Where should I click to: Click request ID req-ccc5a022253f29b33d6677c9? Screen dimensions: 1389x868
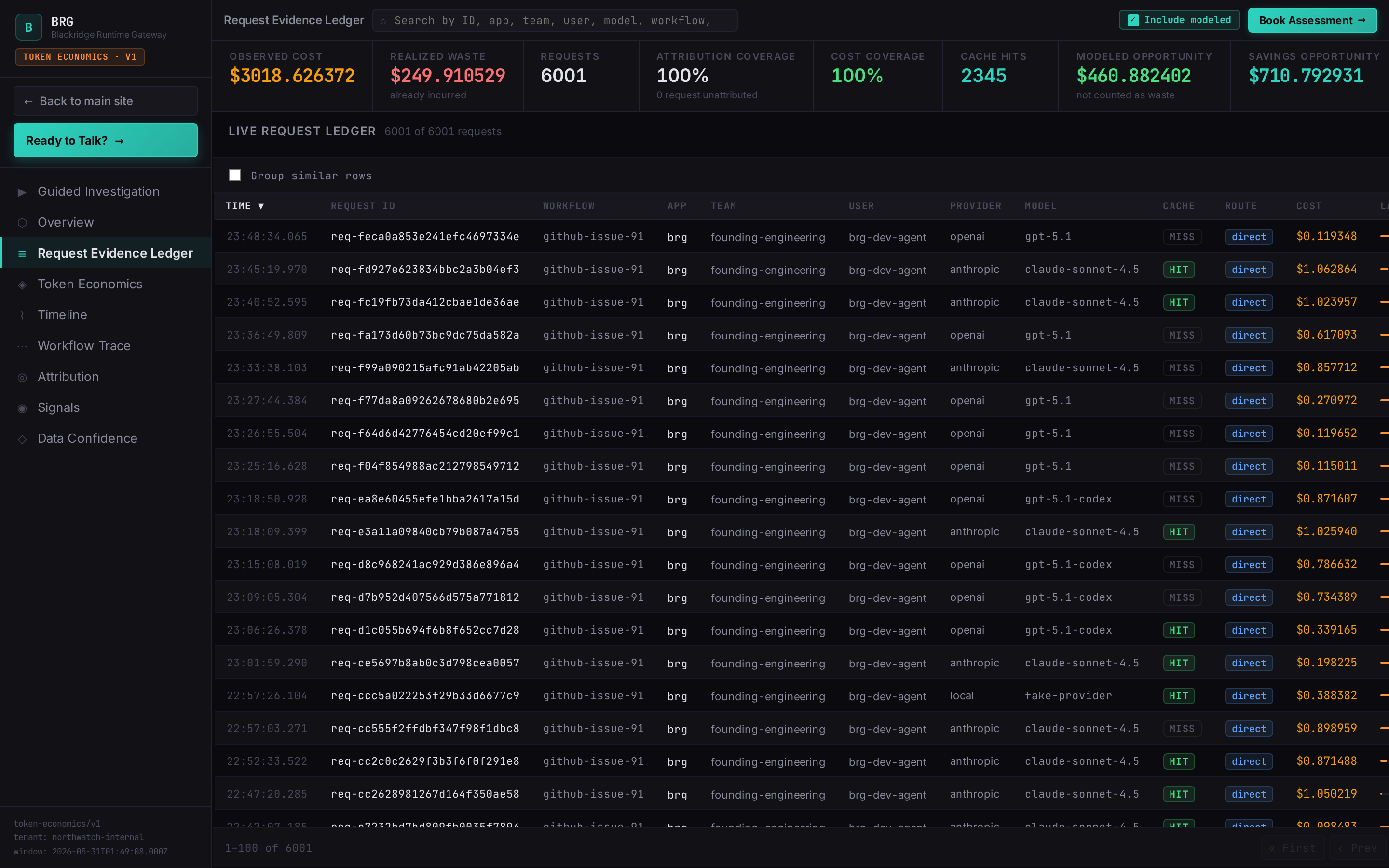coord(425,696)
